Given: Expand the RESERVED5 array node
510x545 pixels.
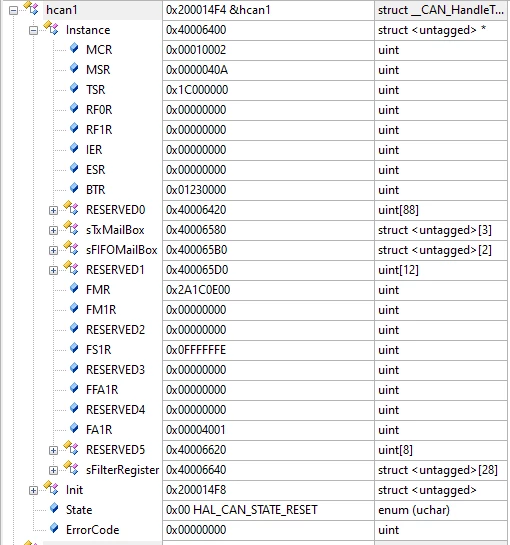Looking at the screenshot, I should pos(53,450).
